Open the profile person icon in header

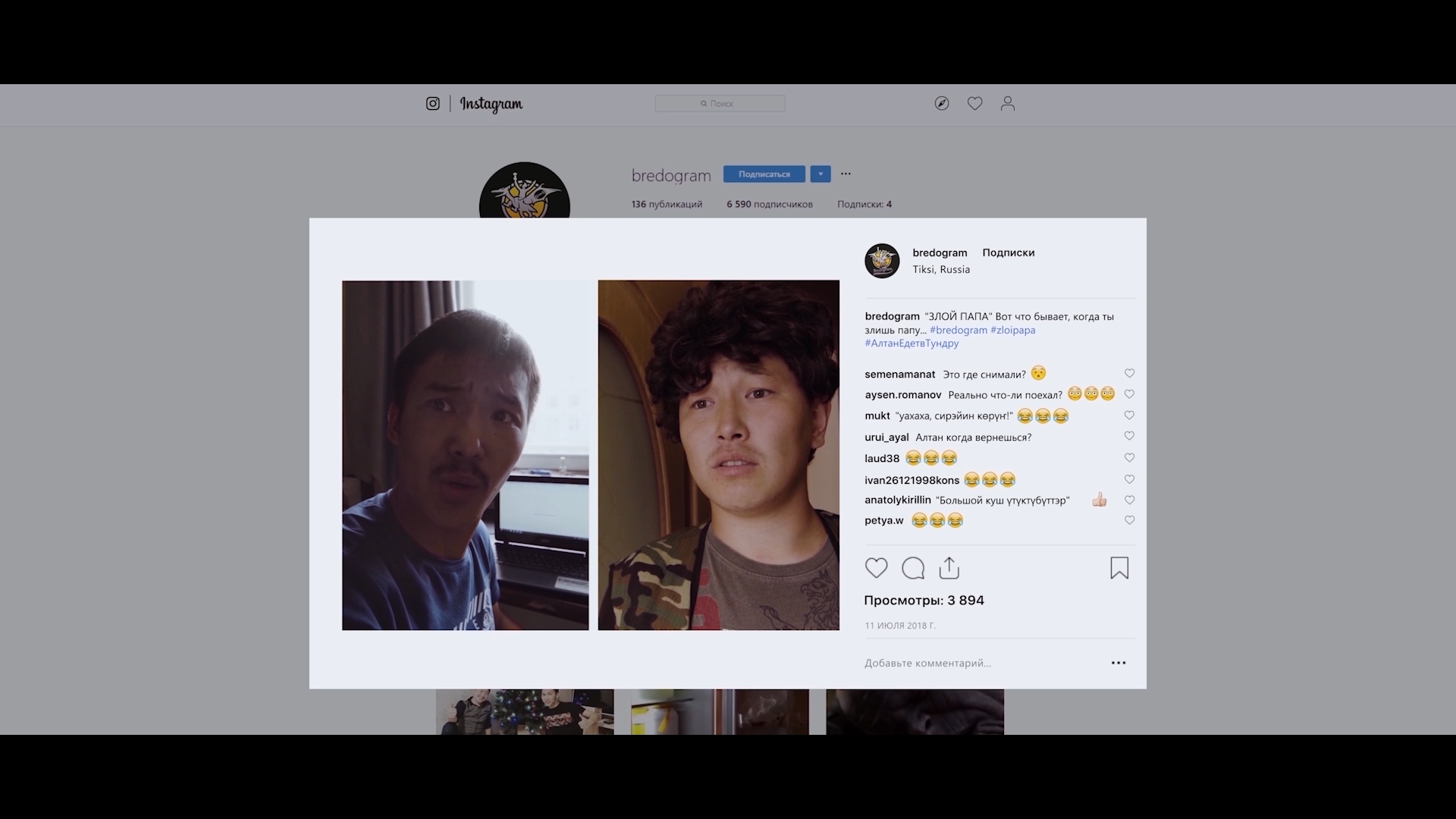click(x=1008, y=104)
